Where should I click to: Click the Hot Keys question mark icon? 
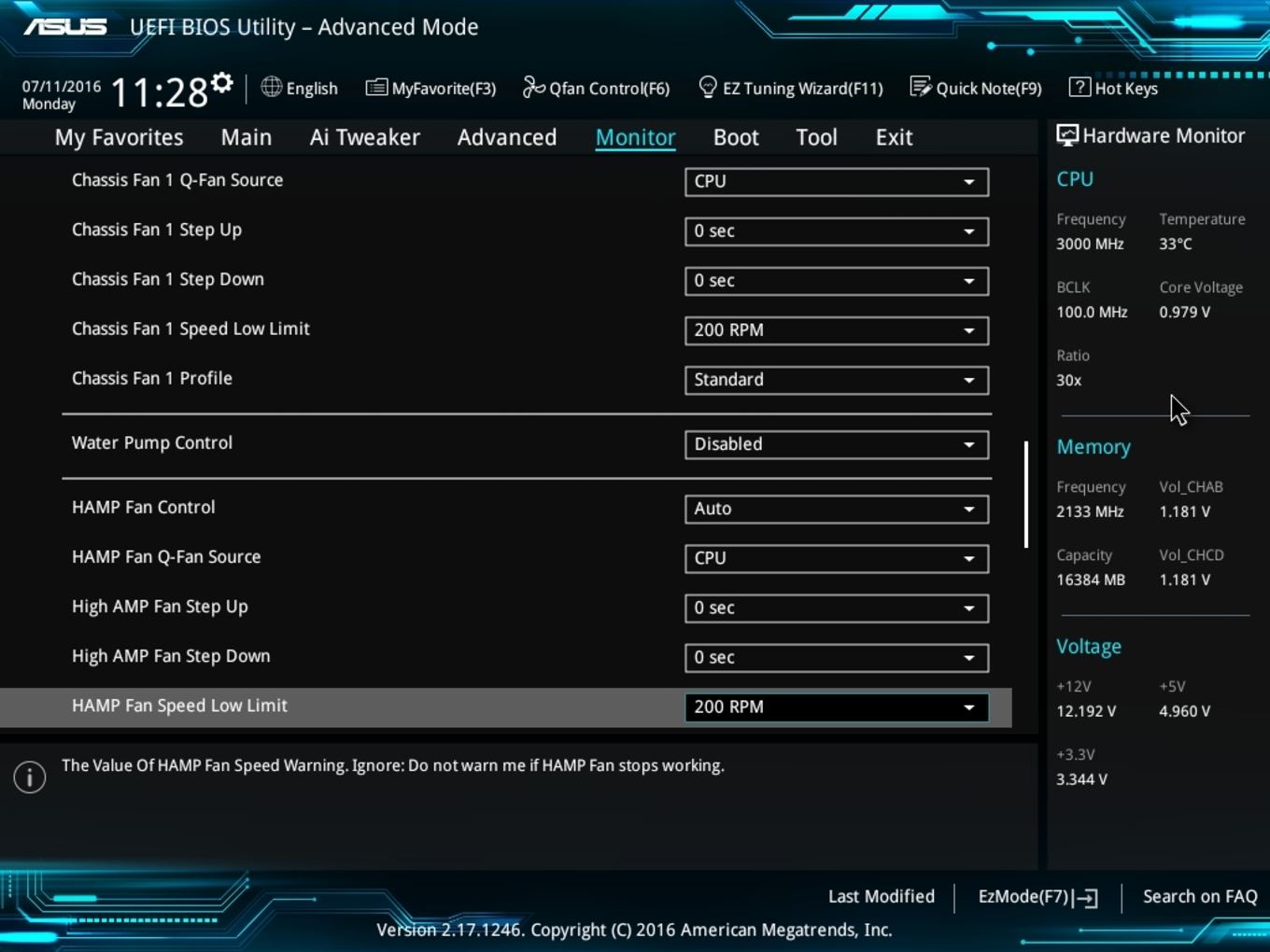point(1079,87)
